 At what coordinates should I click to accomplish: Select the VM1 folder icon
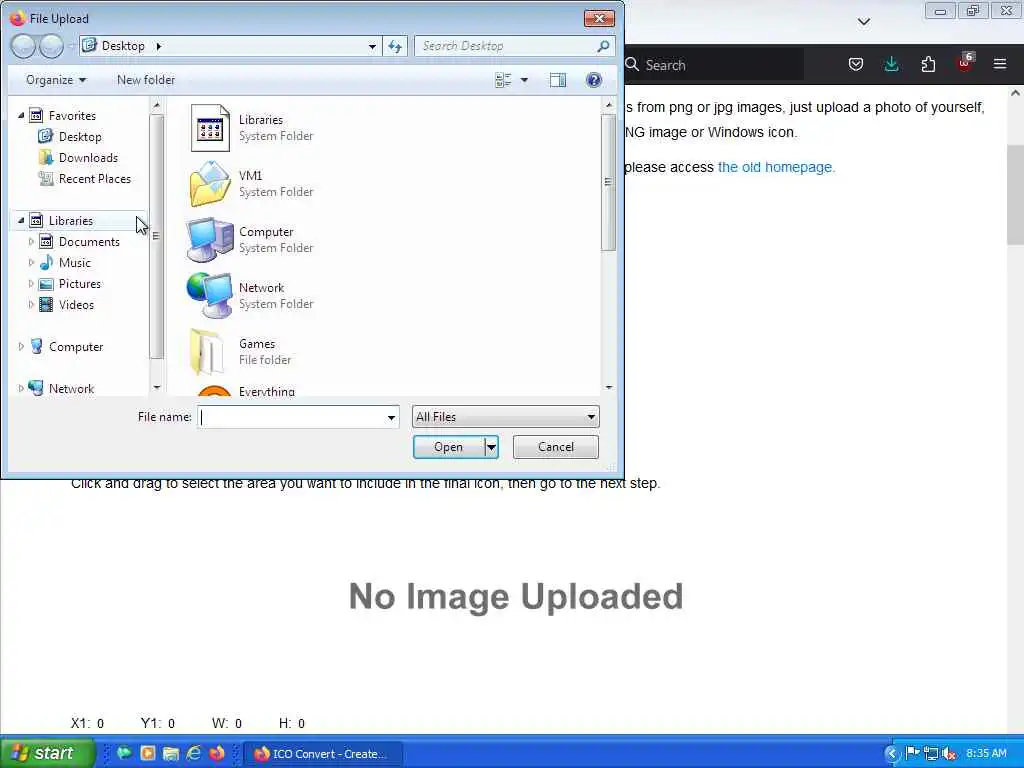pos(210,184)
